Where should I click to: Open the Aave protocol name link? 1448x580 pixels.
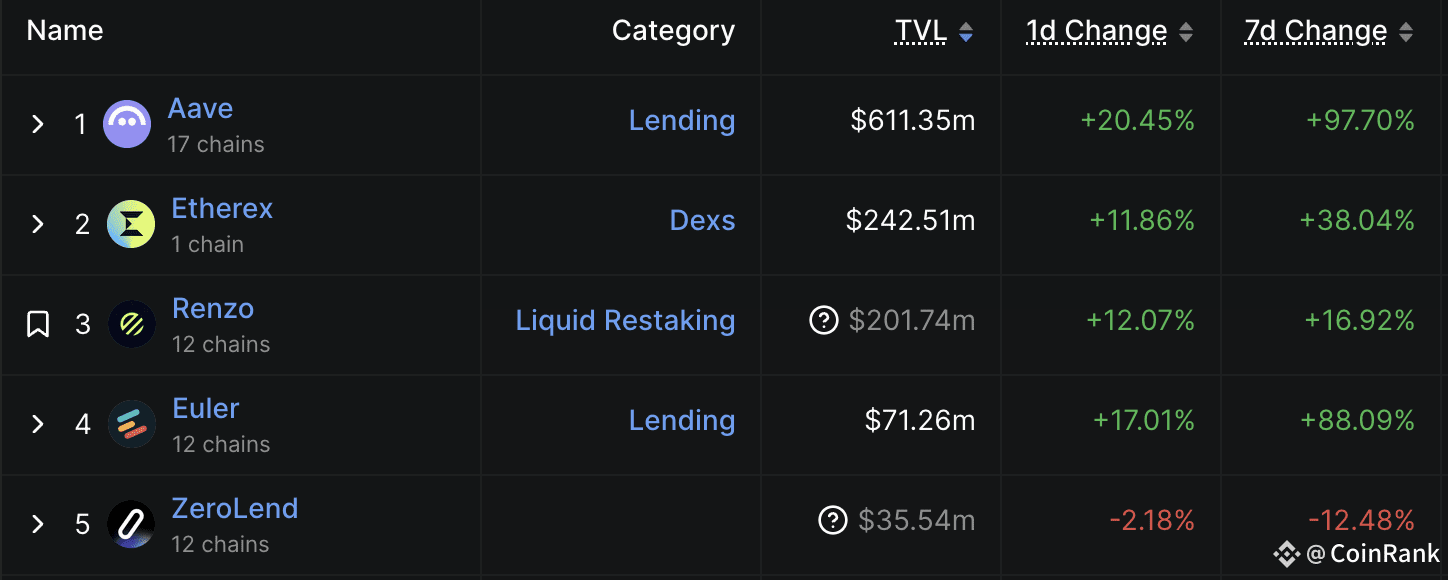tap(200, 108)
